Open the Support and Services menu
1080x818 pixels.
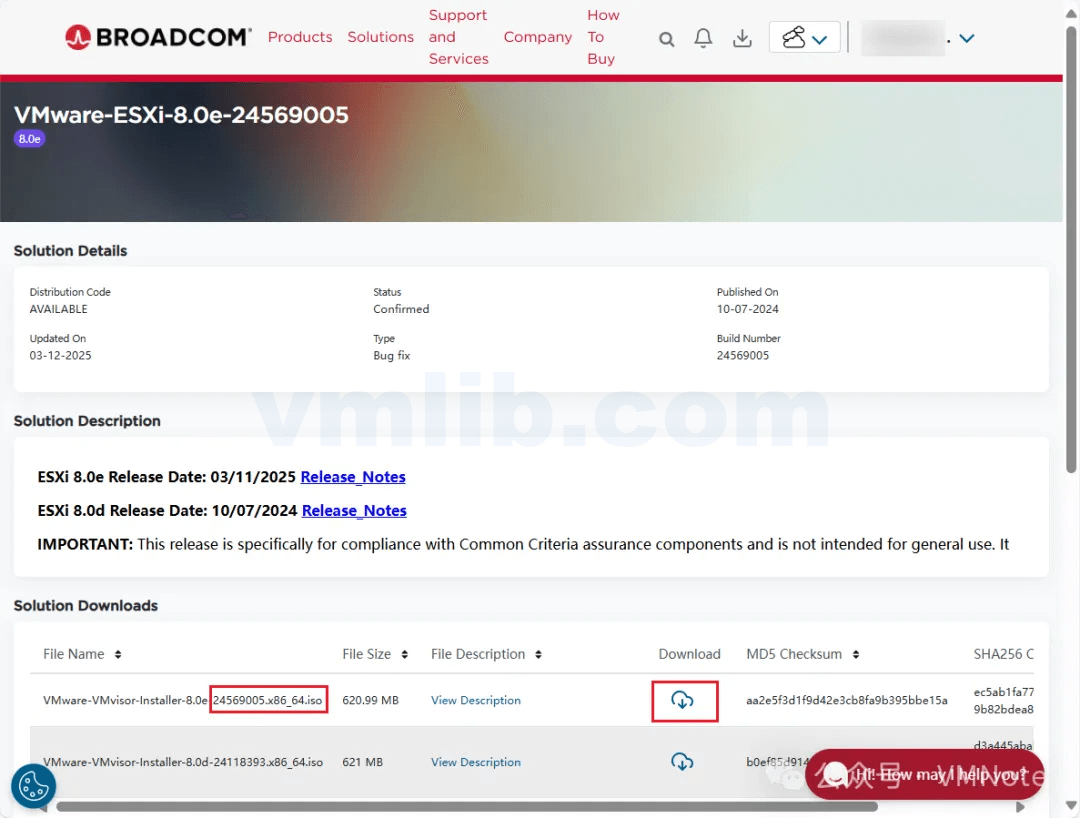point(457,37)
